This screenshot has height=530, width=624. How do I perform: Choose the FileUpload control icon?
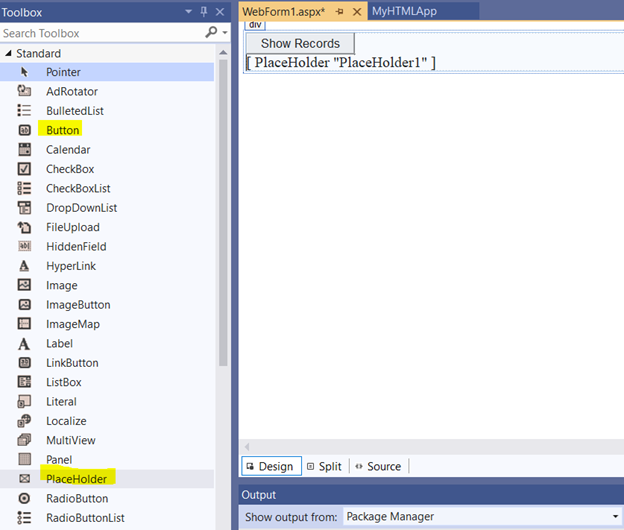click(x=24, y=227)
